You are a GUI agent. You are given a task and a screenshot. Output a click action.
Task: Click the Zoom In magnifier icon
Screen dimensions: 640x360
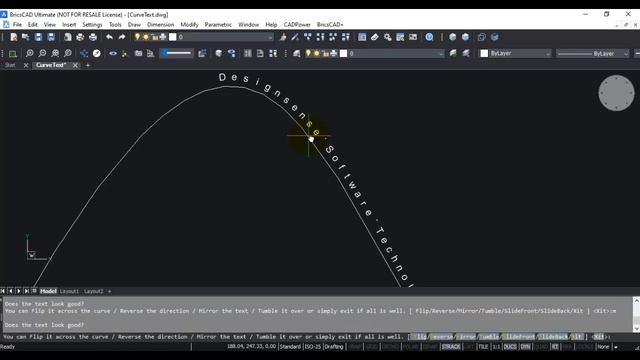tap(29, 53)
